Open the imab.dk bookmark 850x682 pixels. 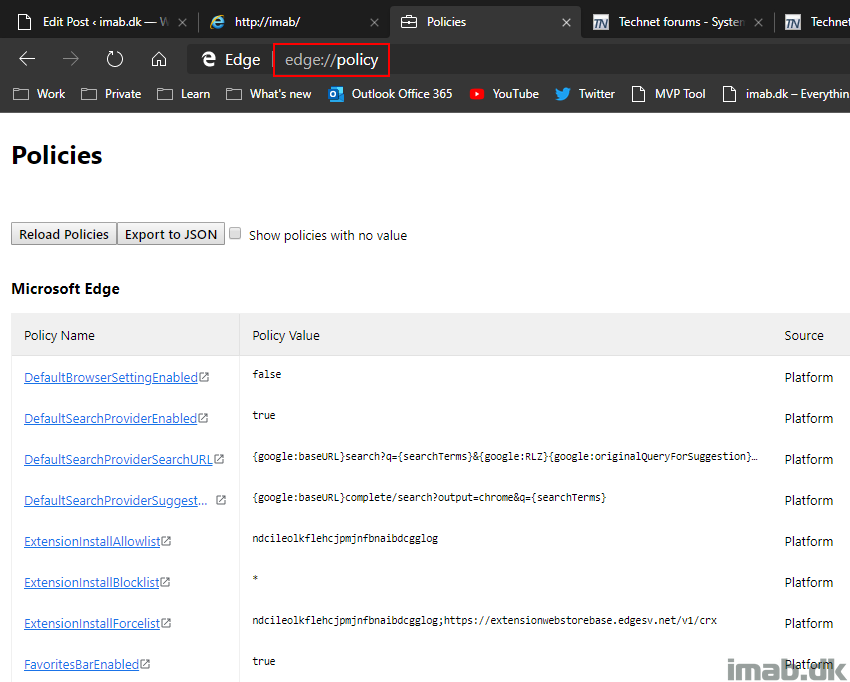coord(786,94)
